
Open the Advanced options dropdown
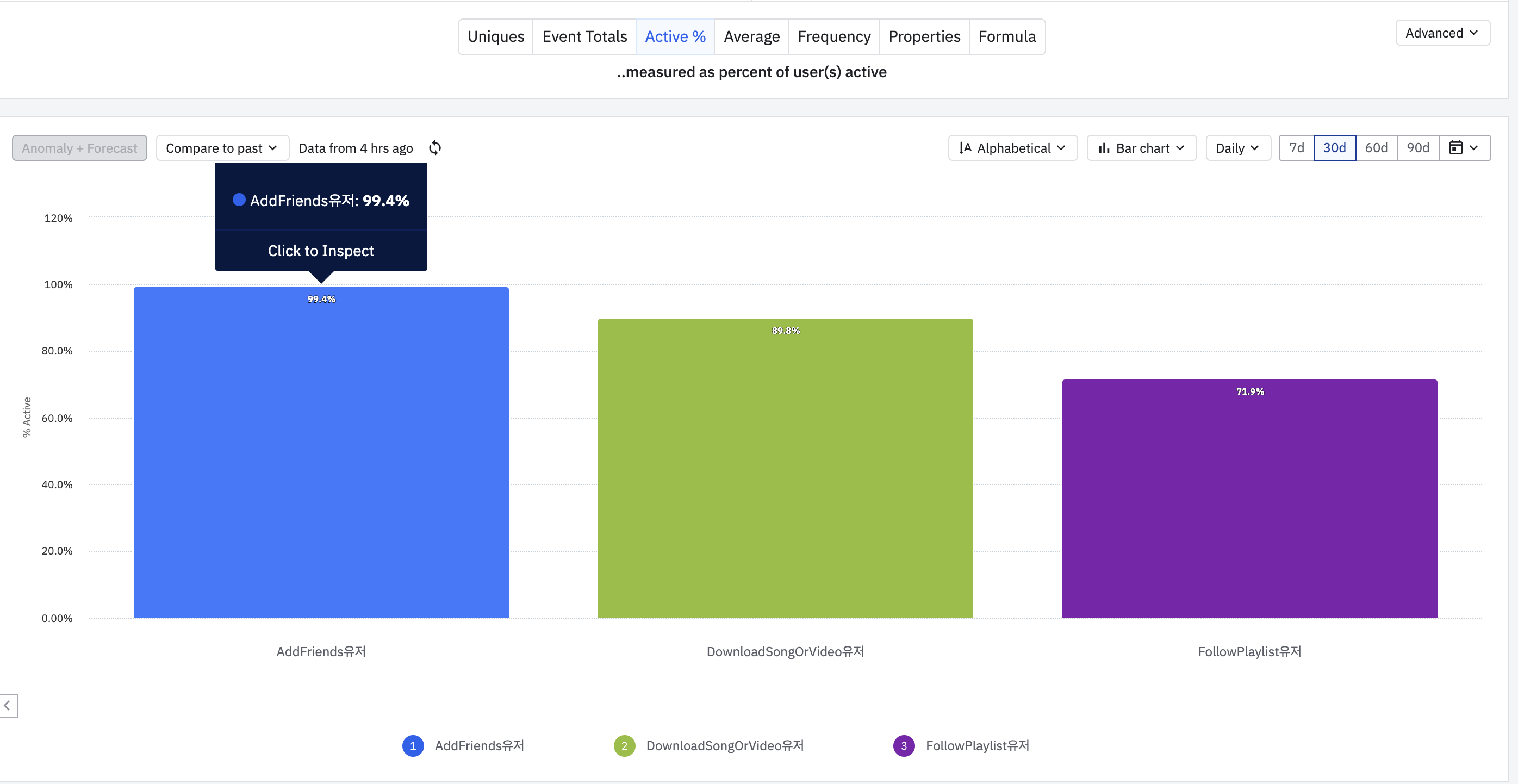point(1442,33)
